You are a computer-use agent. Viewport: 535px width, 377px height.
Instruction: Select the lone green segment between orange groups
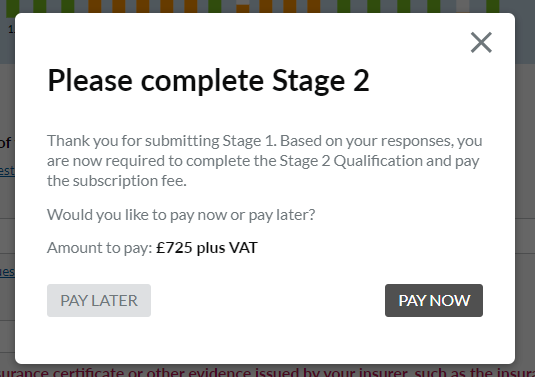(x=215, y=6)
